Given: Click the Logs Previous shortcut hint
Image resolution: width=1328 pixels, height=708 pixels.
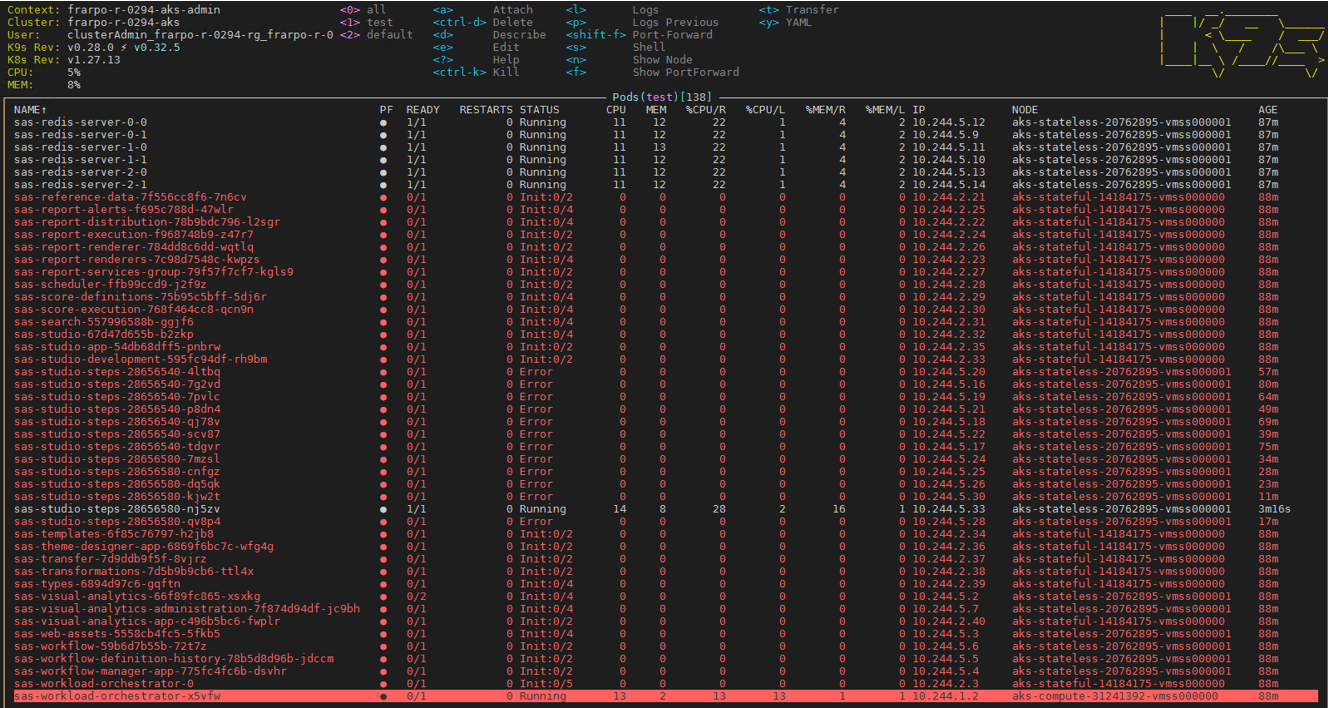Looking at the screenshot, I should (x=675, y=22).
